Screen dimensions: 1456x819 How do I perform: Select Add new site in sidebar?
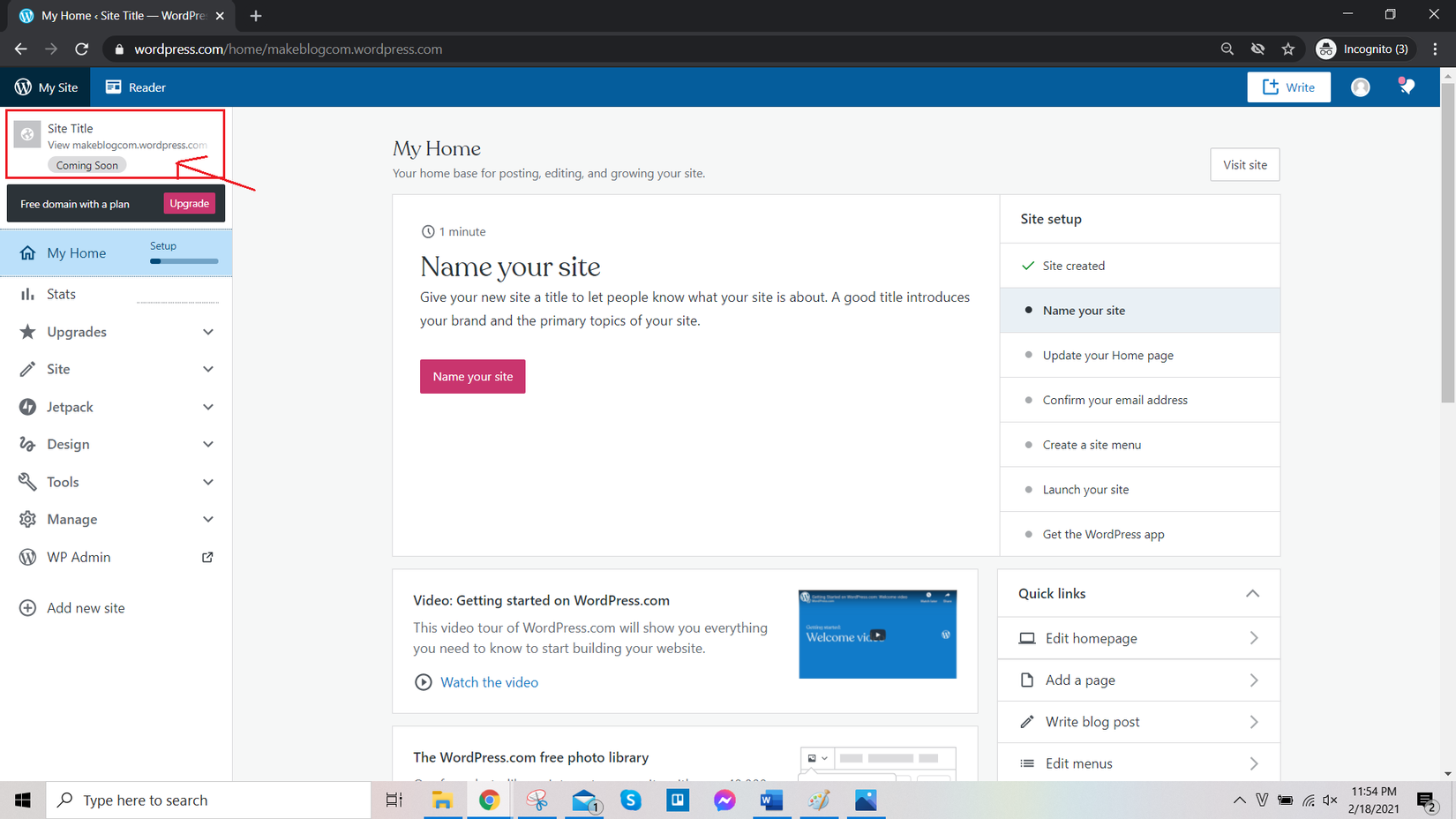[x=116, y=608]
